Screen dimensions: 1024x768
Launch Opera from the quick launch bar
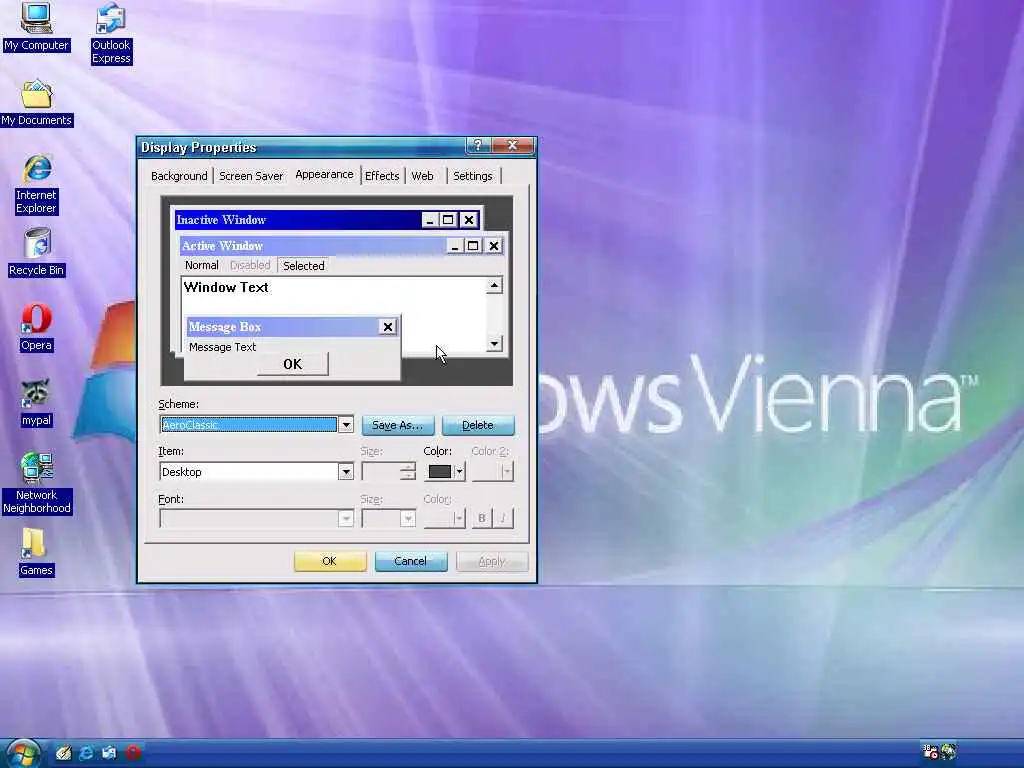[133, 753]
